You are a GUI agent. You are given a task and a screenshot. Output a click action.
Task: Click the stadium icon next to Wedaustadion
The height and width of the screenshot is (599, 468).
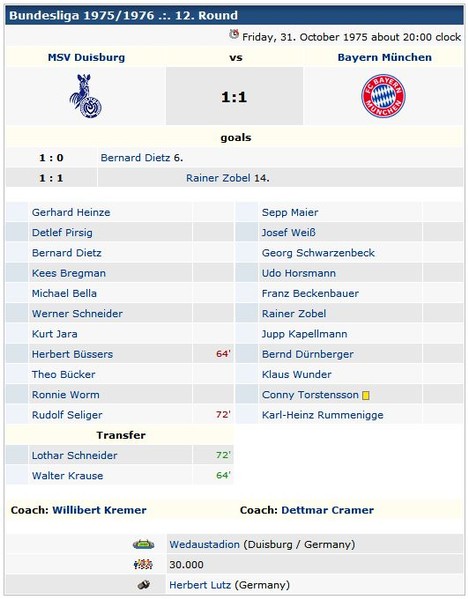point(143,544)
